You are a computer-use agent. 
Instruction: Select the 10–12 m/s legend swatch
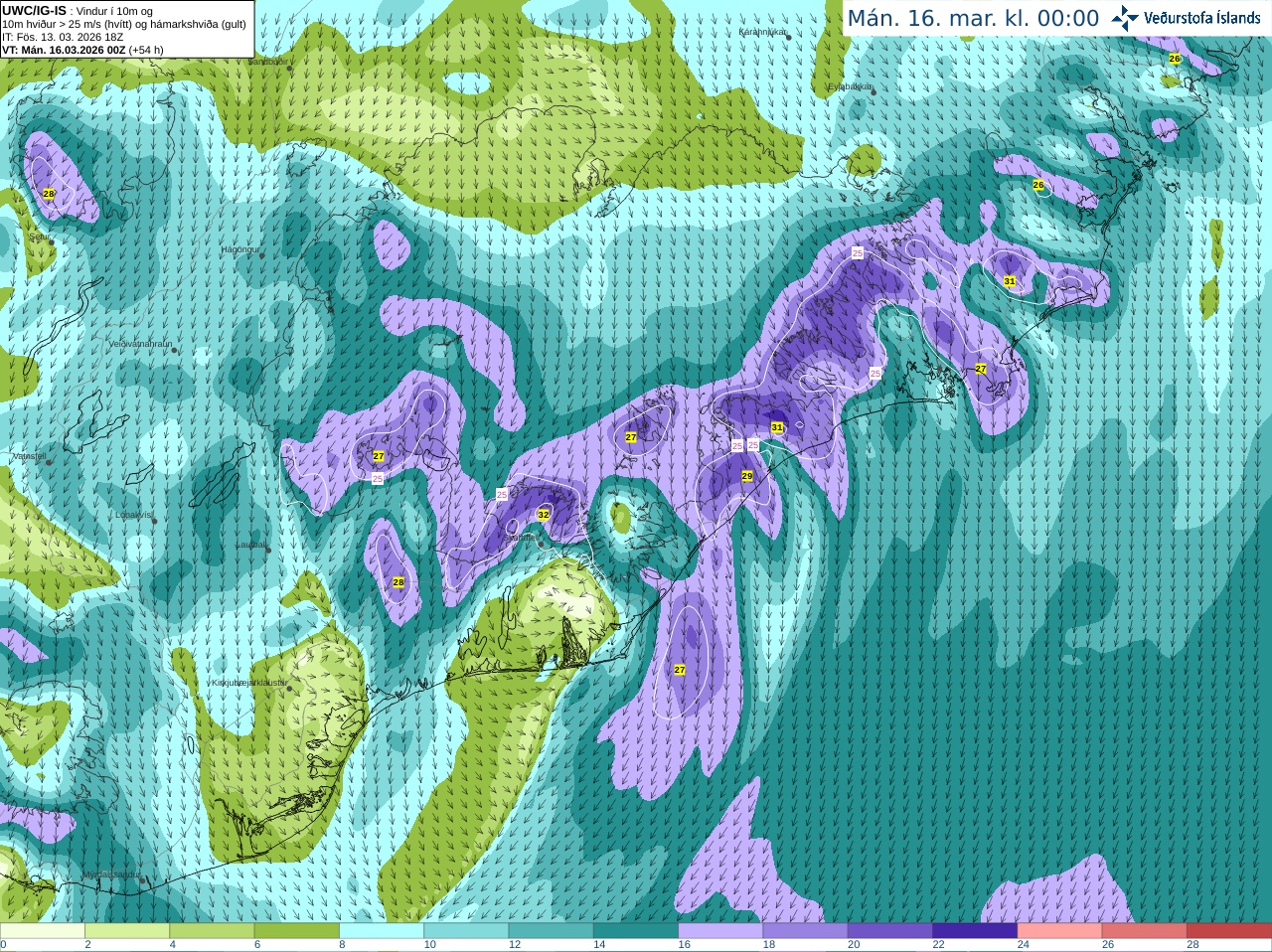467,931
